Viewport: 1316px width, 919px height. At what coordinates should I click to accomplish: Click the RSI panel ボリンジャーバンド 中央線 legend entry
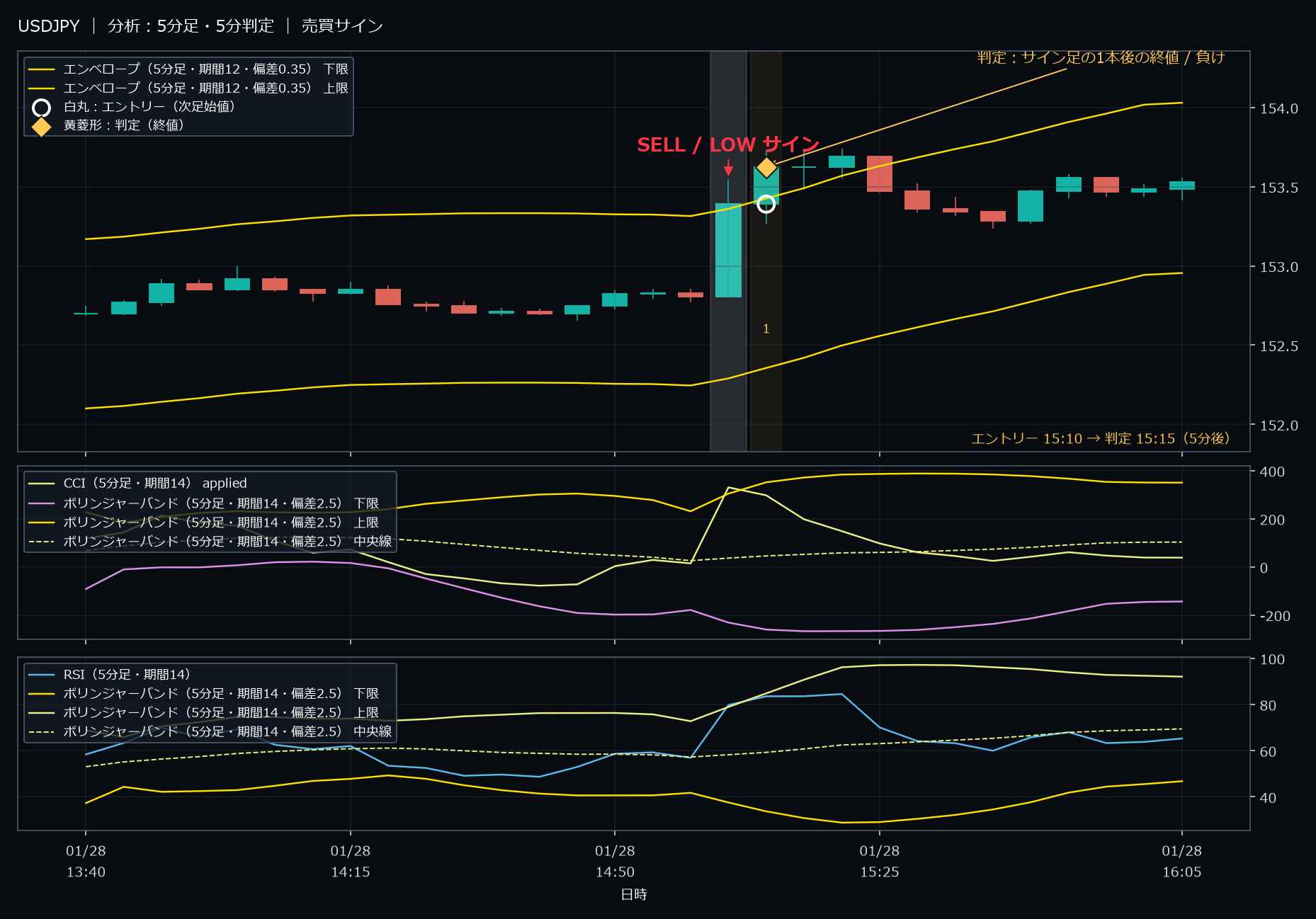[210, 732]
